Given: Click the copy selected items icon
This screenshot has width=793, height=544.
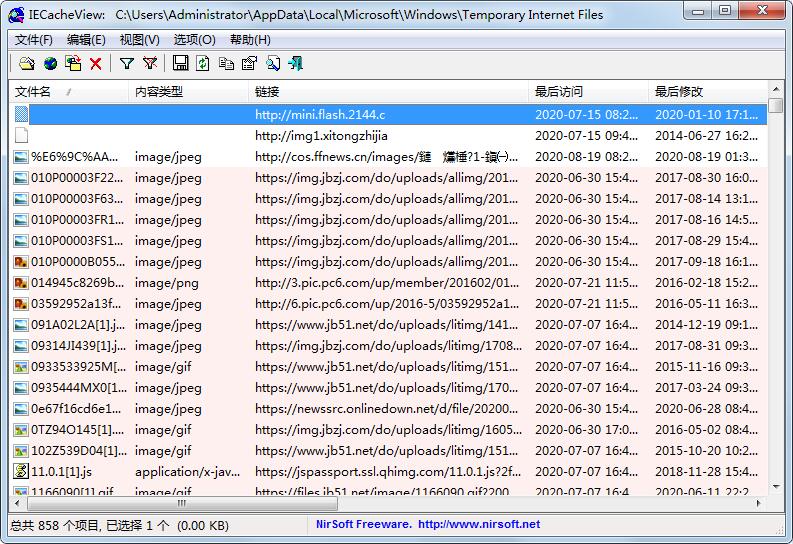Looking at the screenshot, I should point(226,63).
